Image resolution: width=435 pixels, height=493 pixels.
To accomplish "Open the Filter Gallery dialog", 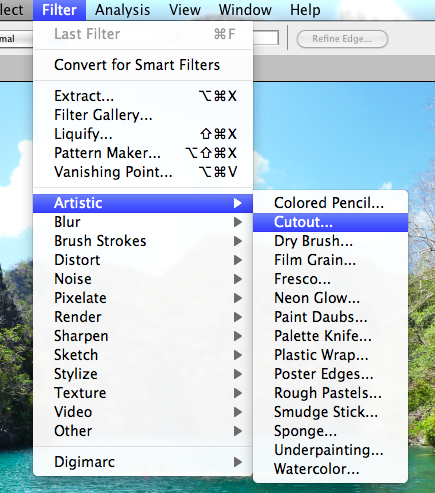I will coord(143,115).
